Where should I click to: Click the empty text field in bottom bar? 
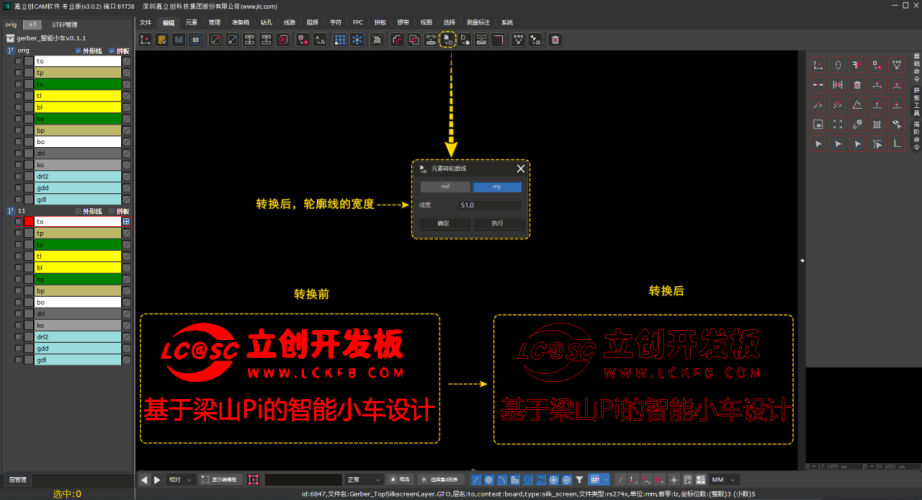point(303,479)
